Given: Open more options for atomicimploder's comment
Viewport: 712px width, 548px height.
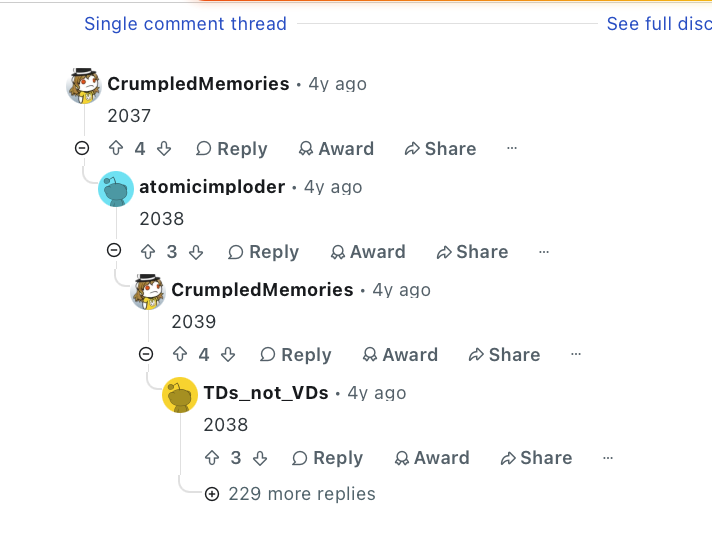Looking at the screenshot, I should pyautogui.click(x=544, y=252).
